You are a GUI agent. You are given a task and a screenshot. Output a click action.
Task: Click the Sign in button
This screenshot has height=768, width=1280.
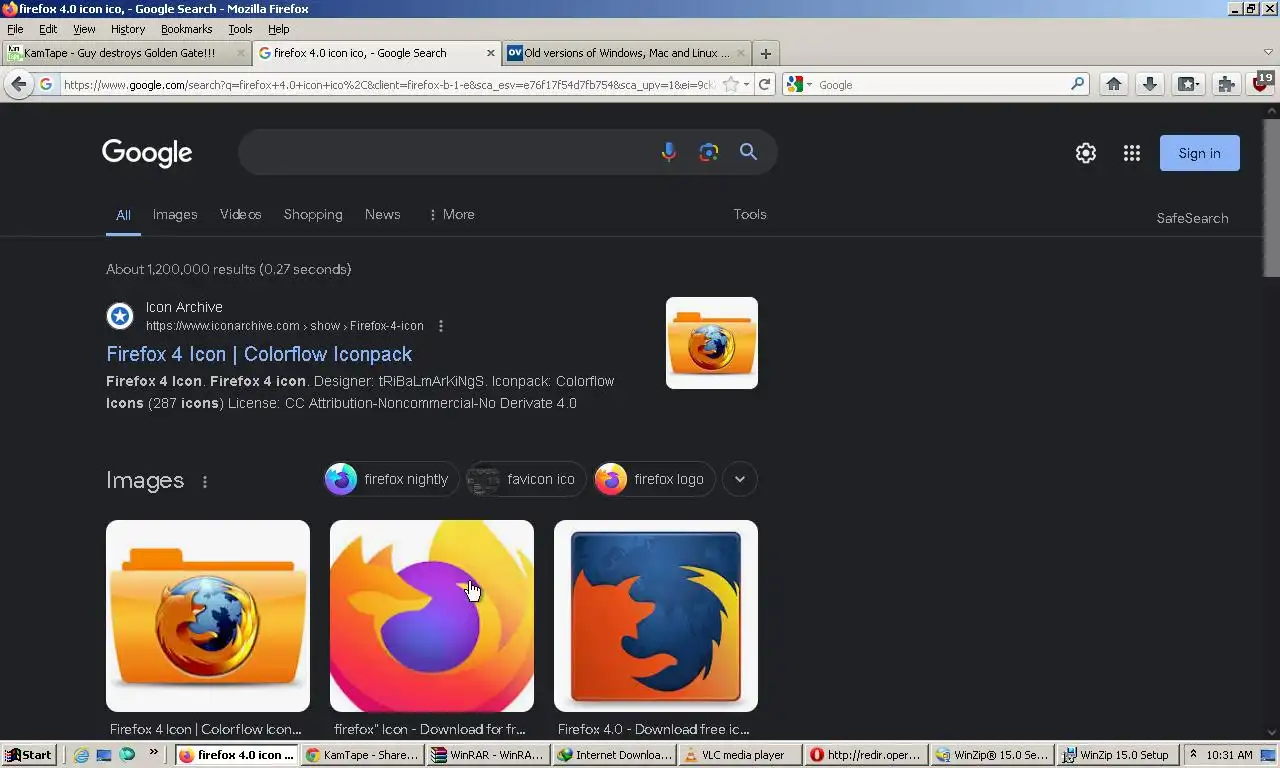pyautogui.click(x=1200, y=153)
